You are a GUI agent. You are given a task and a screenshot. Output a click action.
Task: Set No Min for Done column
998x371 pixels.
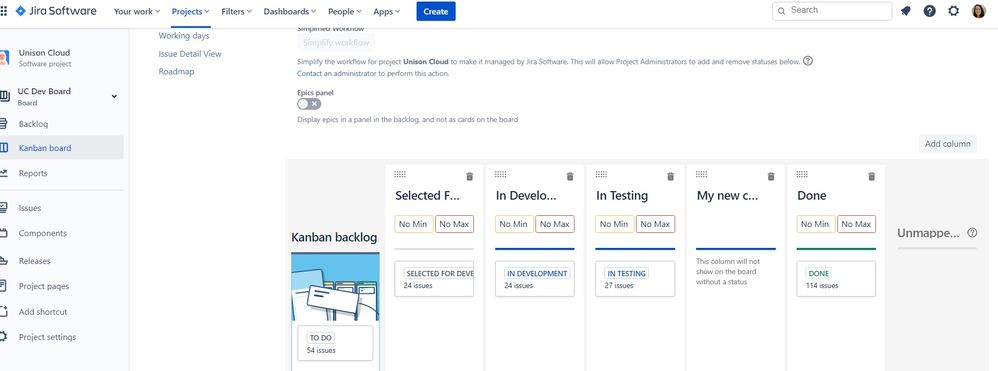tap(816, 224)
